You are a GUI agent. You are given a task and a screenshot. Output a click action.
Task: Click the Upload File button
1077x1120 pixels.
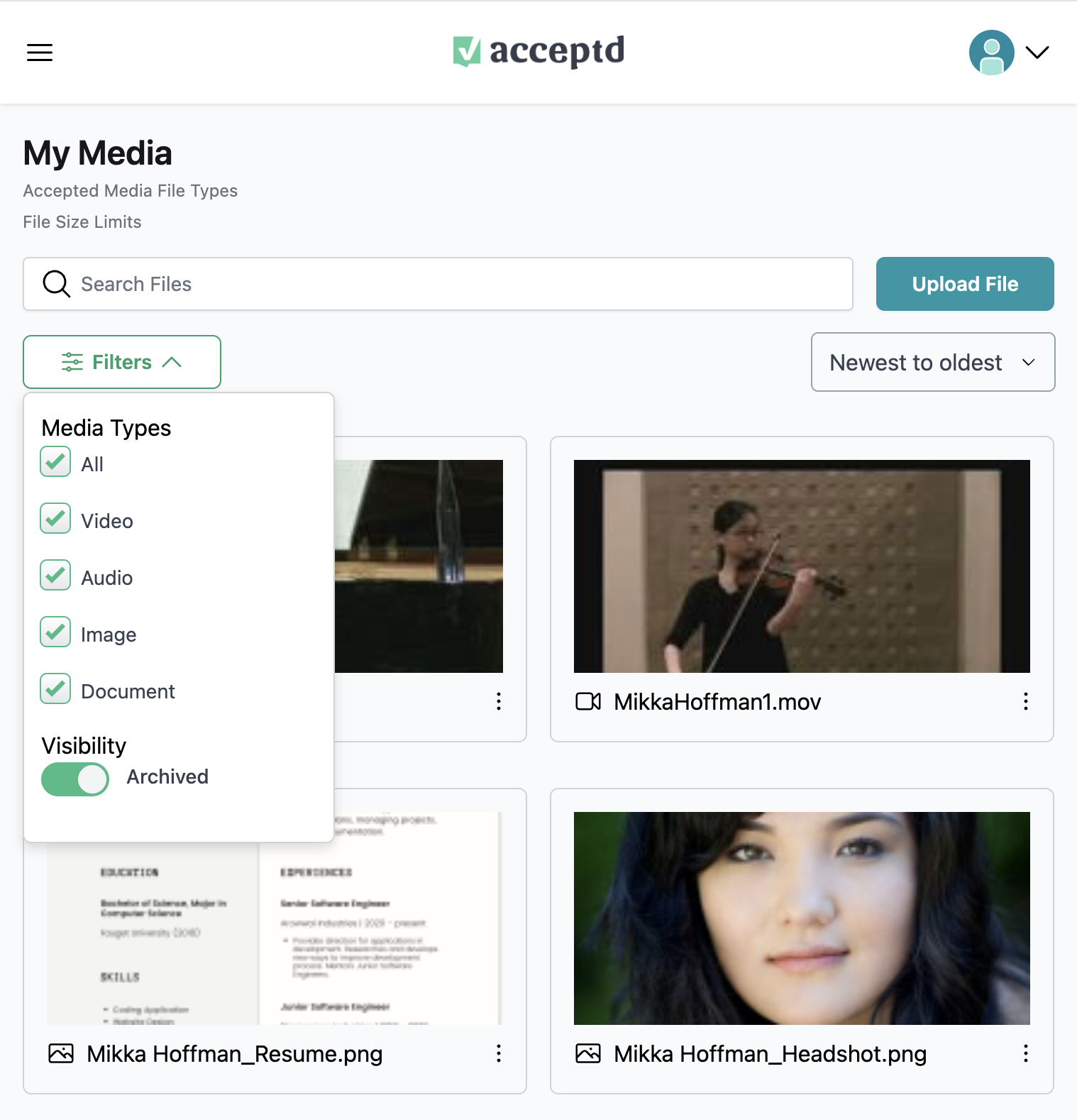964,284
